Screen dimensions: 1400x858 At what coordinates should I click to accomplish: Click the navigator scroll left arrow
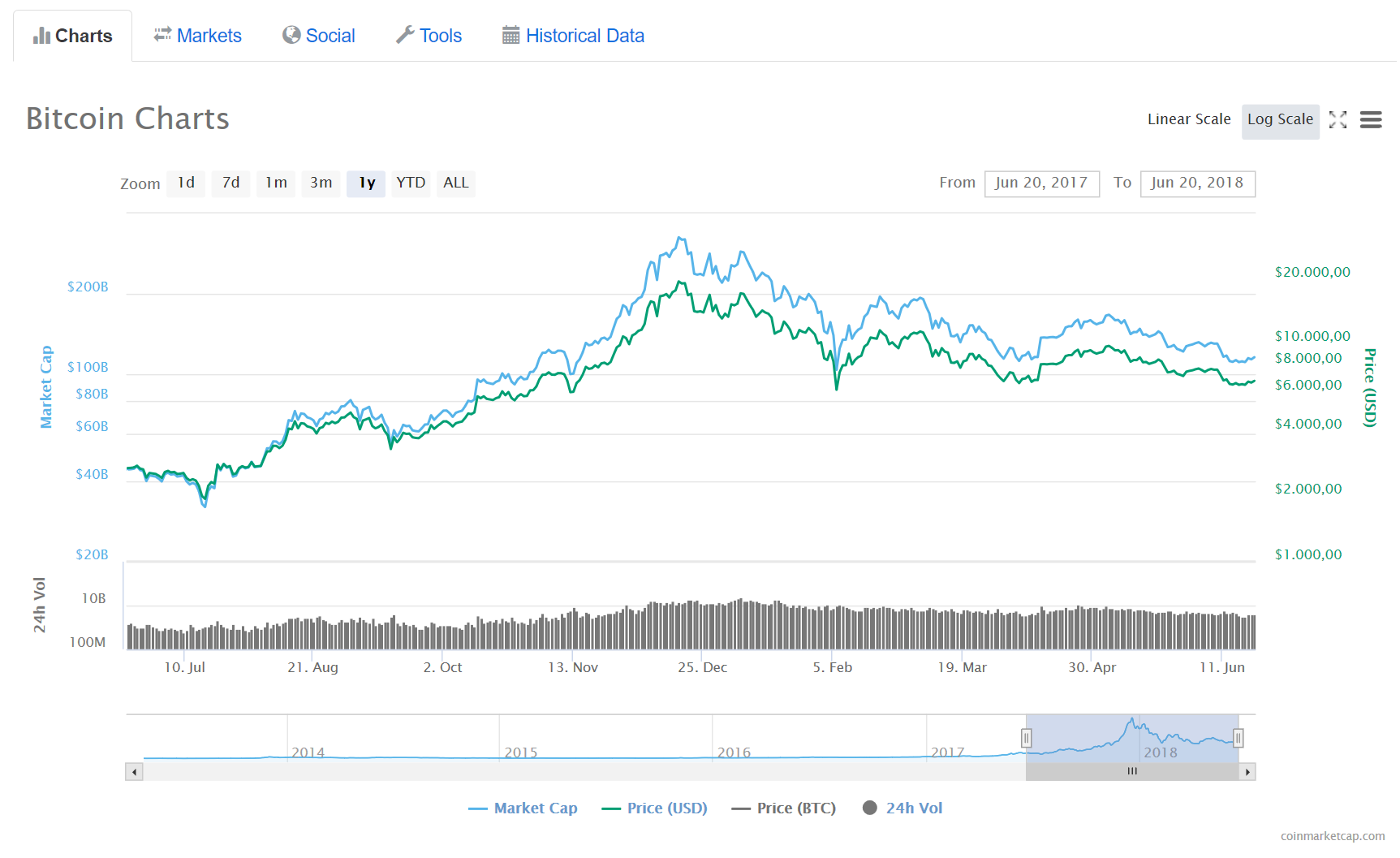(x=135, y=772)
